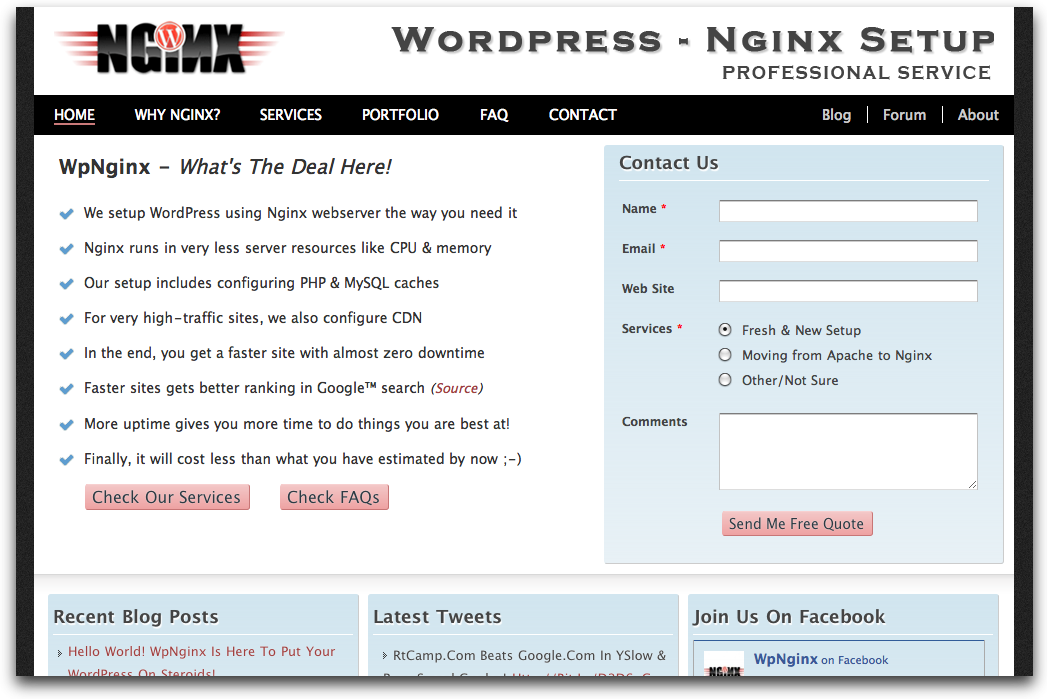Open the (Source) link about Google ranking
The width and height of the screenshot is (1048, 700).
[x=457, y=388]
